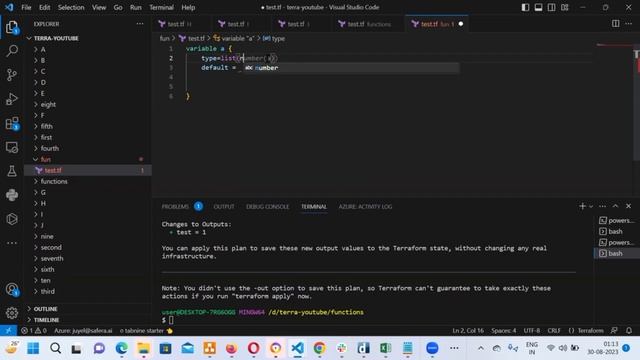This screenshot has height=360, width=640.
Task: Open Windows Start button on taskbar
Action: pos(33,348)
